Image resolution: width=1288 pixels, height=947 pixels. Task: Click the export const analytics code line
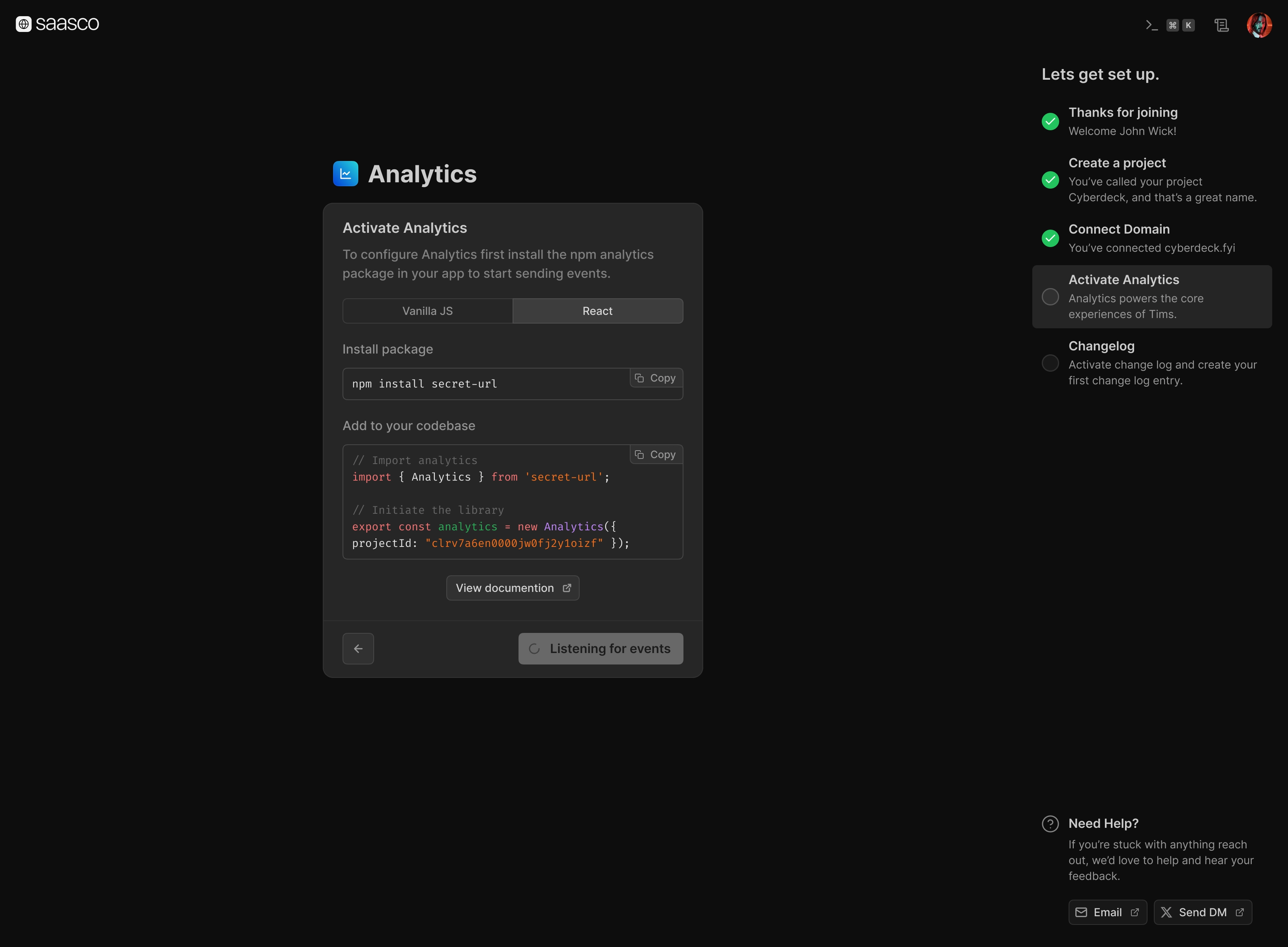(x=484, y=526)
